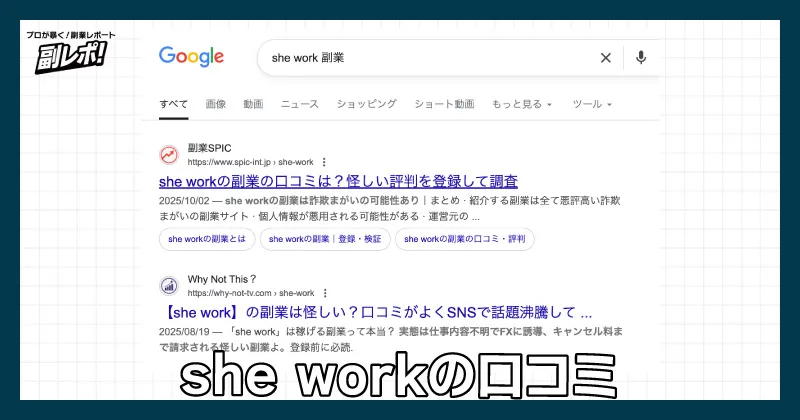Click the Why Not This? site name
800x420 pixels.
click(x=222, y=279)
